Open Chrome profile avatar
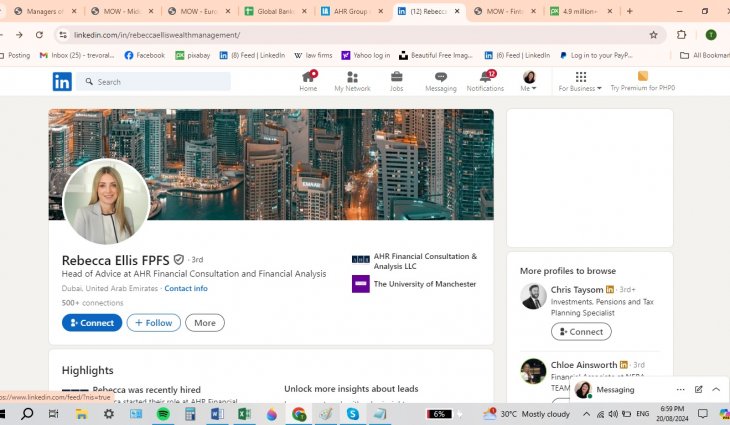Viewport: 730px width, 425px height. (710, 34)
